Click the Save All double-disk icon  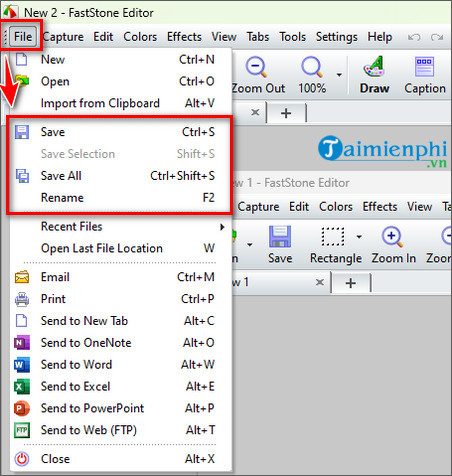[x=22, y=176]
